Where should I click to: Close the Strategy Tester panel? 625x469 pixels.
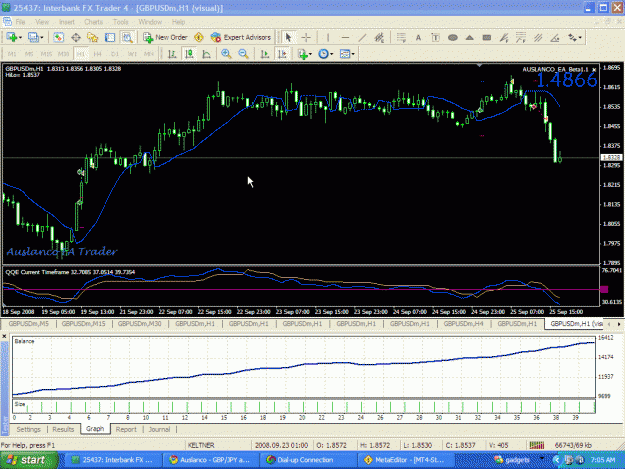click(4, 336)
